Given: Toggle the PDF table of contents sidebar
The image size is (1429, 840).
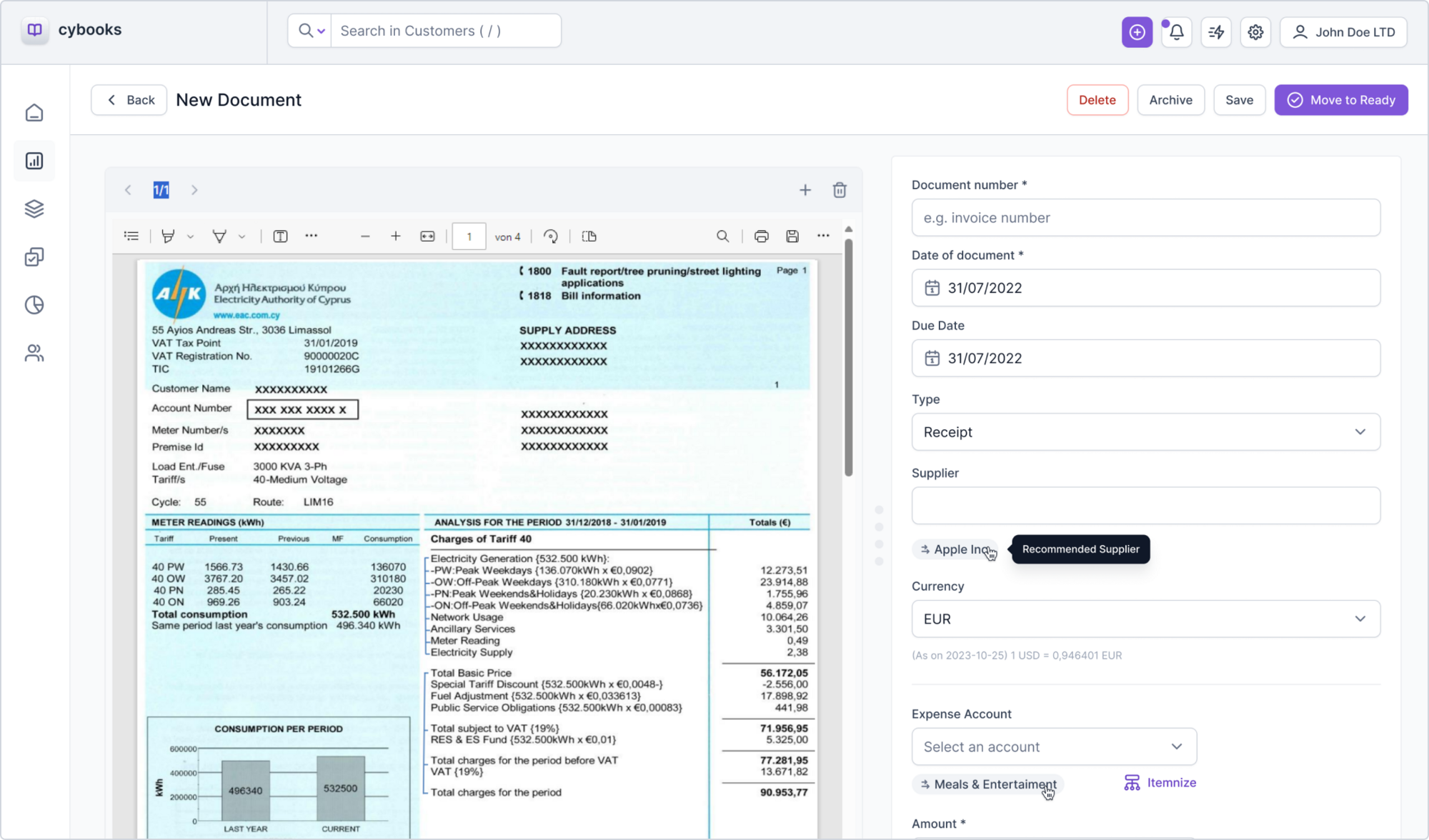Looking at the screenshot, I should click(131, 236).
